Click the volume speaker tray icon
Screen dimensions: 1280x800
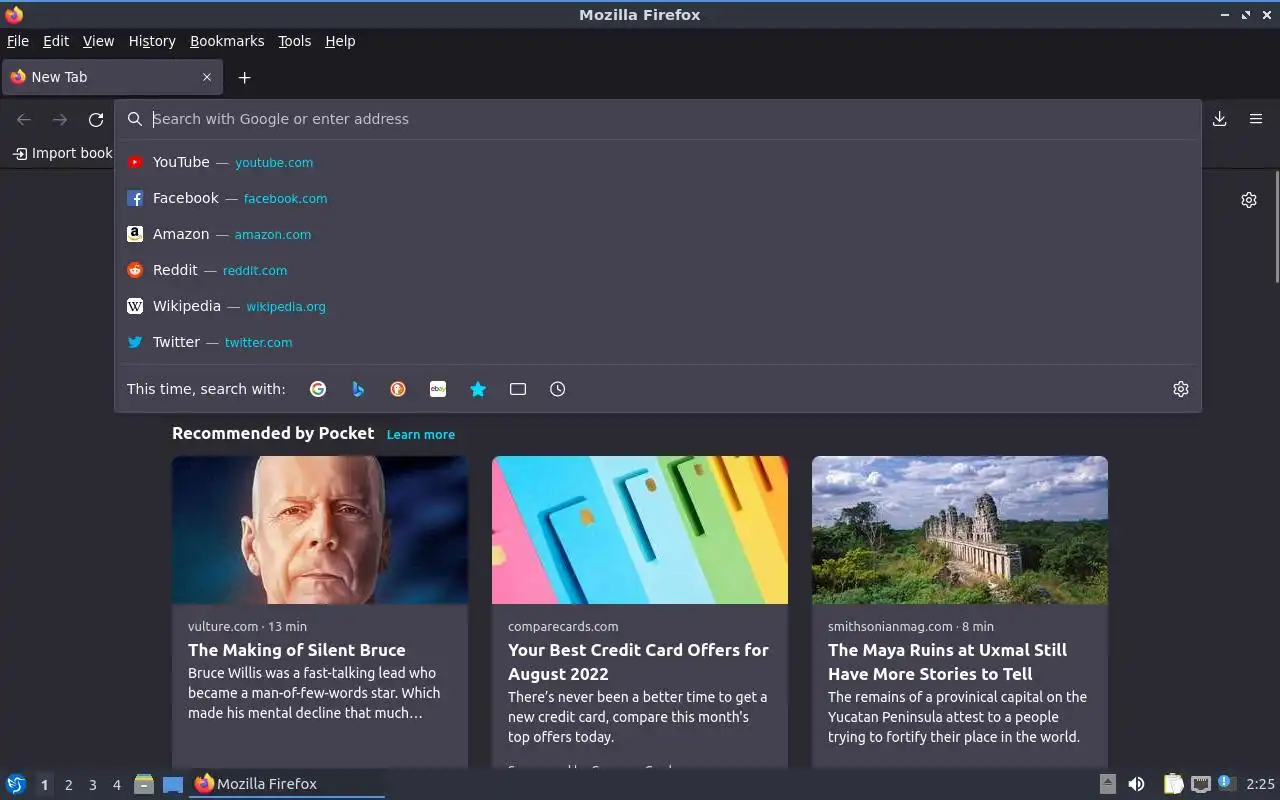point(1136,784)
